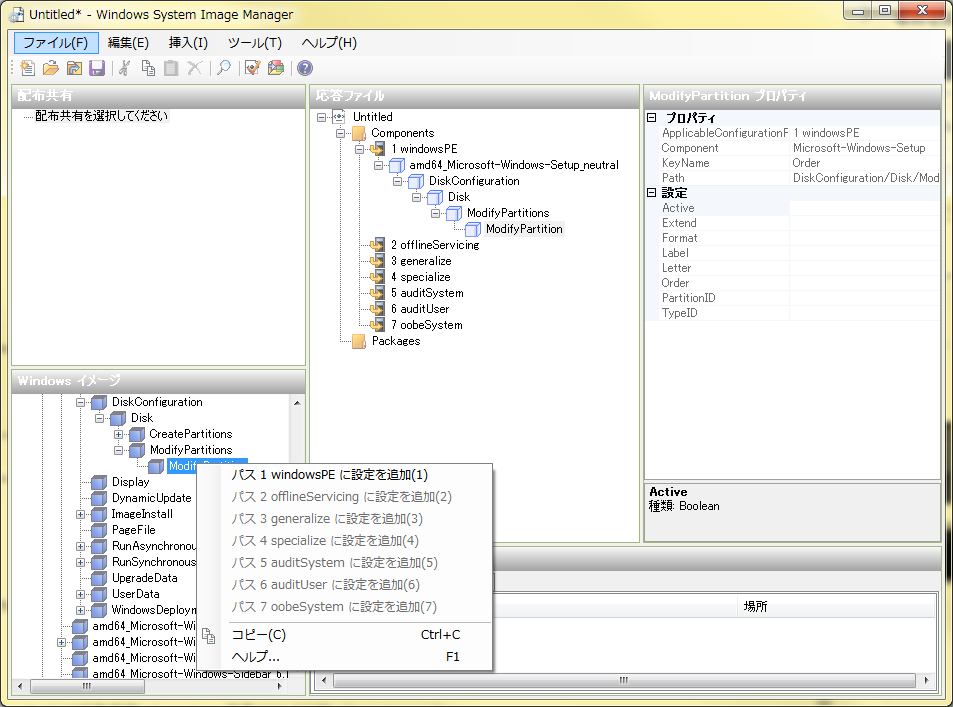Click the Extend setting value field
The height and width of the screenshot is (707, 953).
tap(864, 223)
